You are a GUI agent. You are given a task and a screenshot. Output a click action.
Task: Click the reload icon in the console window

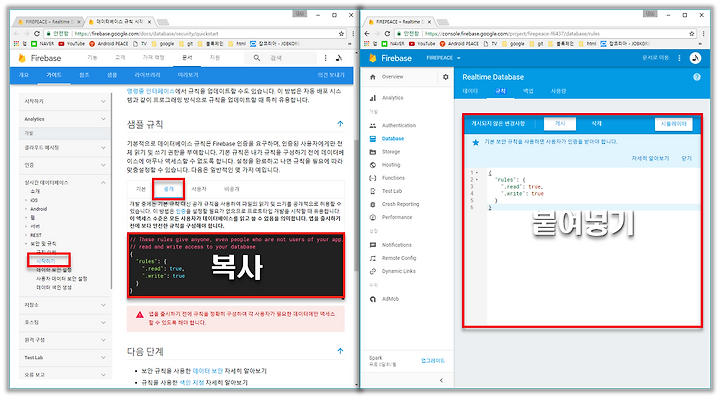click(387, 34)
